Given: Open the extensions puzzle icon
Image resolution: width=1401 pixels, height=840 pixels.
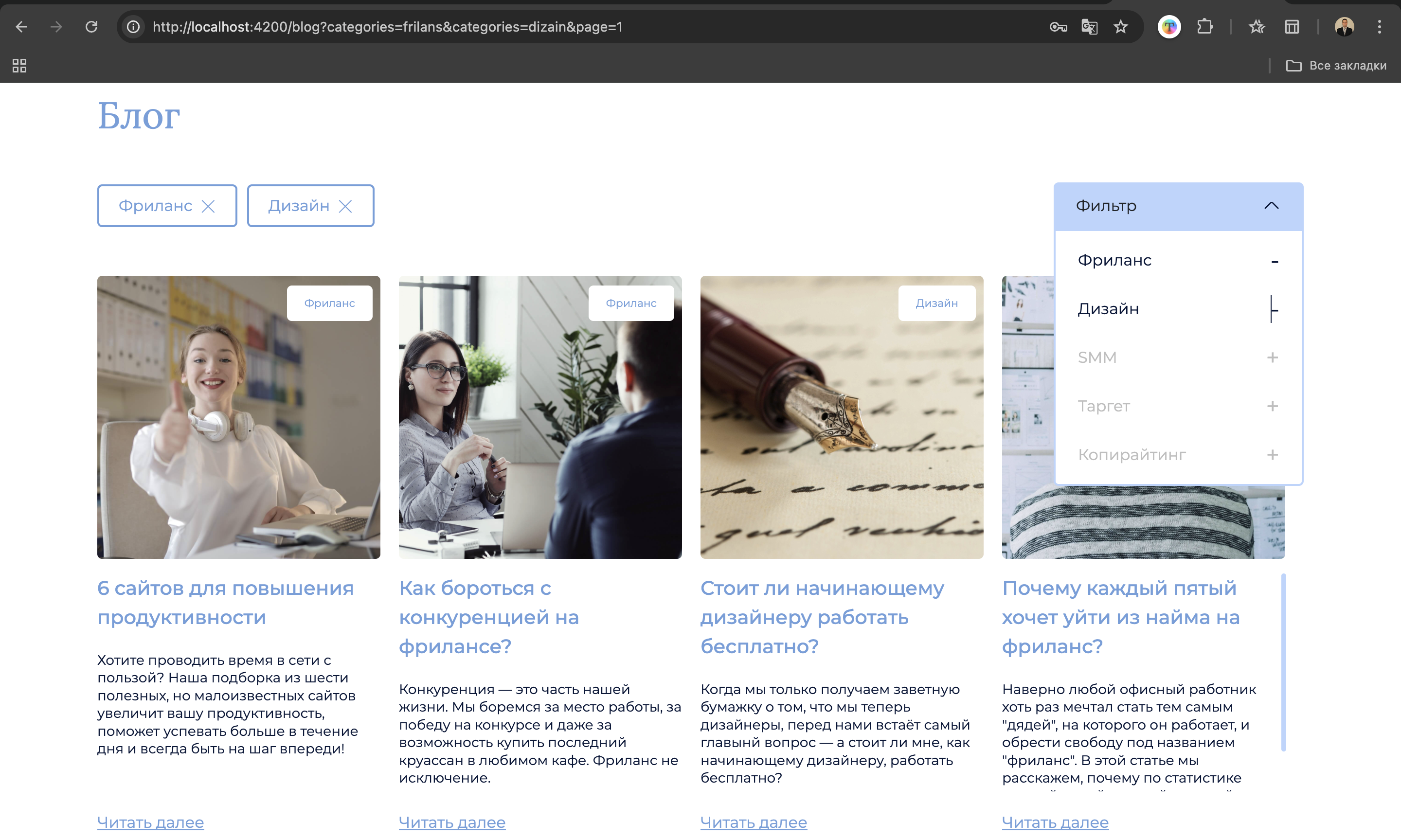Looking at the screenshot, I should (x=1204, y=27).
